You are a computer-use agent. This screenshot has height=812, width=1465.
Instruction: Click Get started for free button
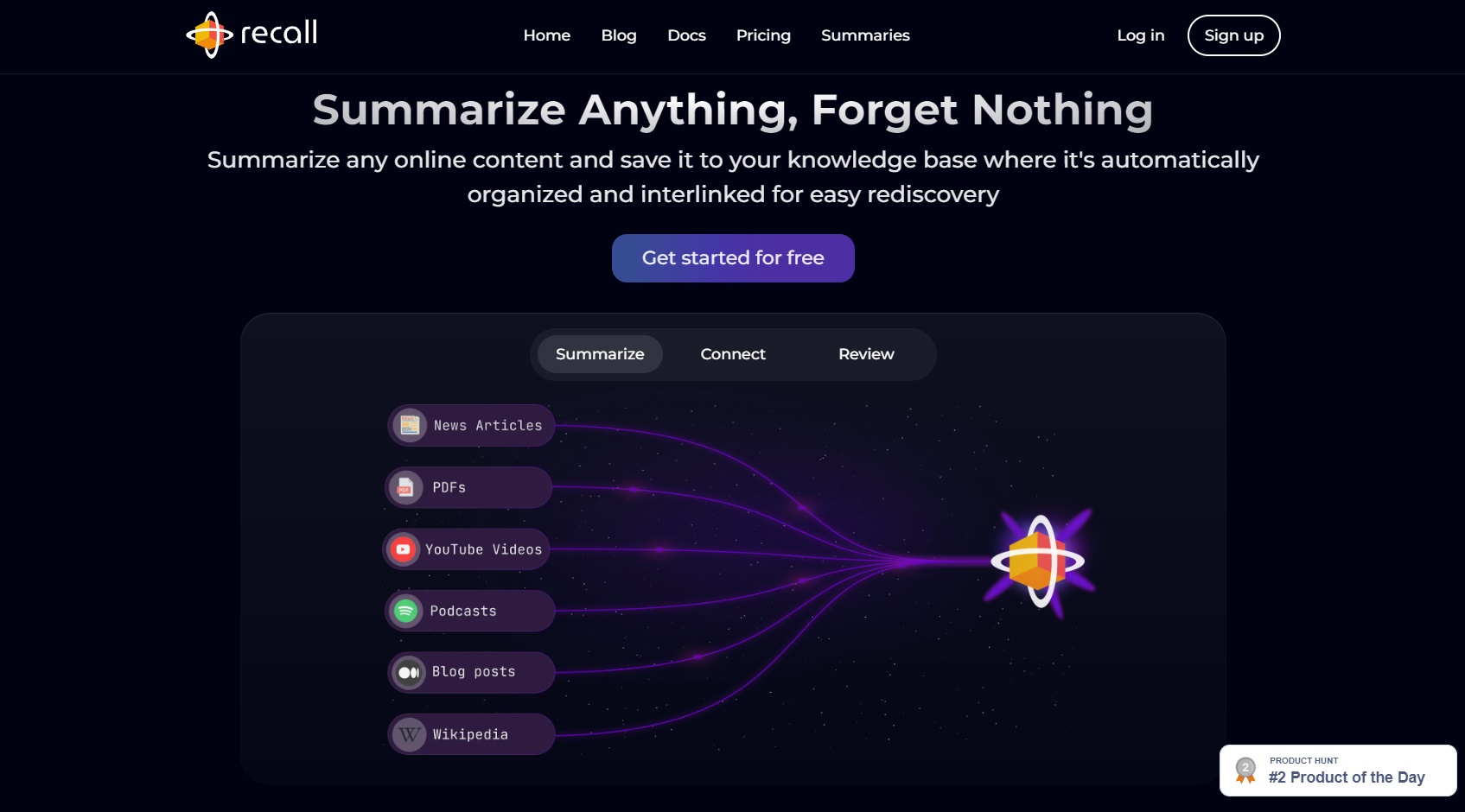pos(733,258)
